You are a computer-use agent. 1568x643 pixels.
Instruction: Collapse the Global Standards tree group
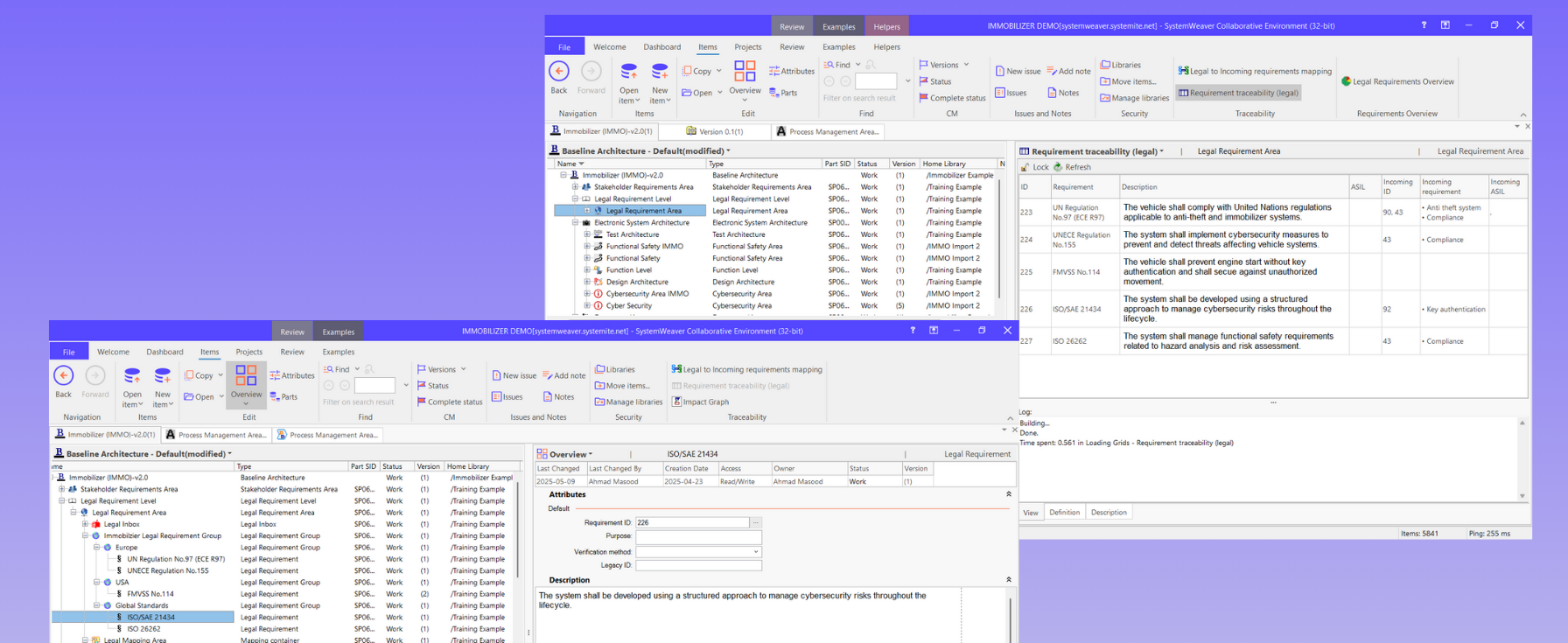pos(97,605)
